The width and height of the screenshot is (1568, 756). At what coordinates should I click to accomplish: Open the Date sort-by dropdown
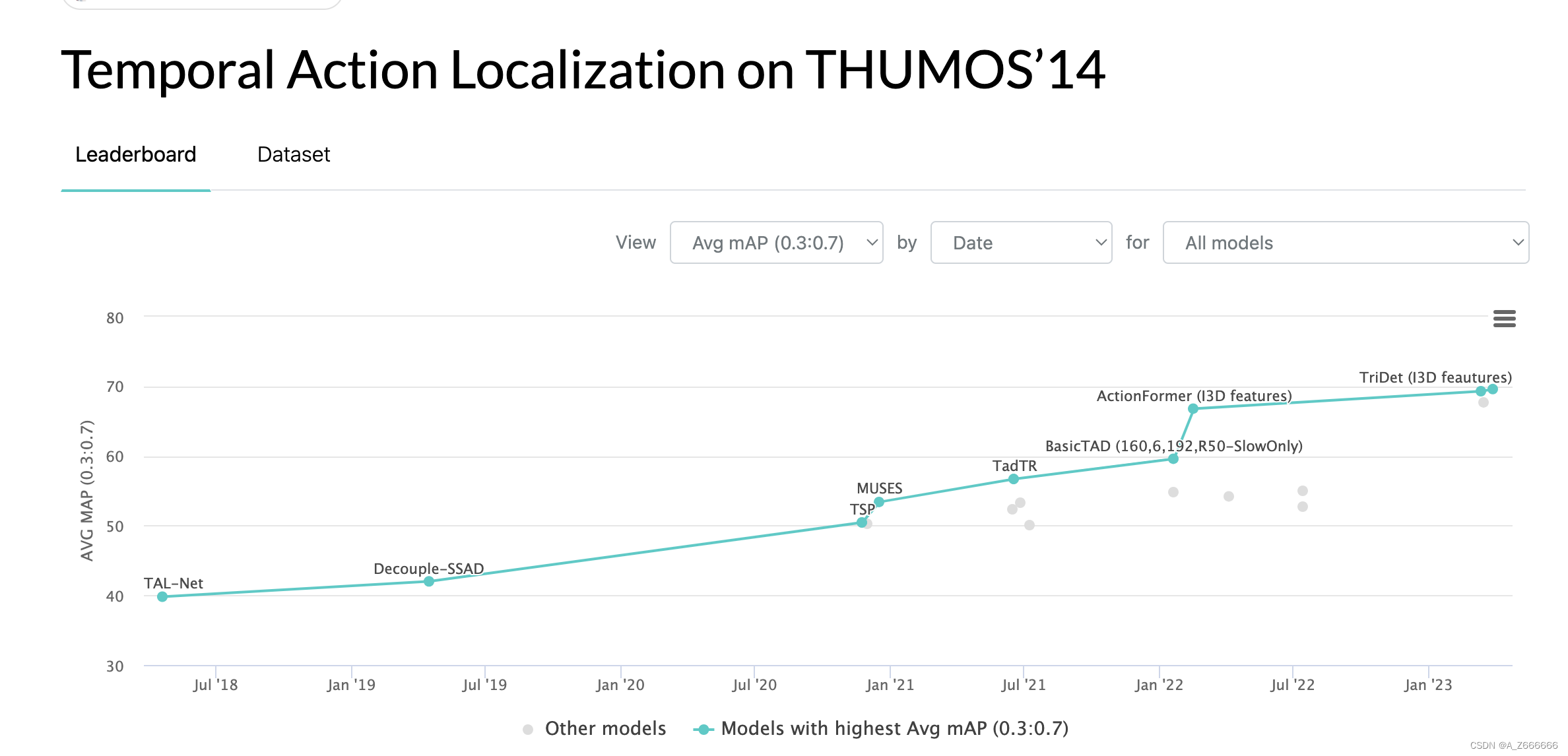[x=1021, y=243]
